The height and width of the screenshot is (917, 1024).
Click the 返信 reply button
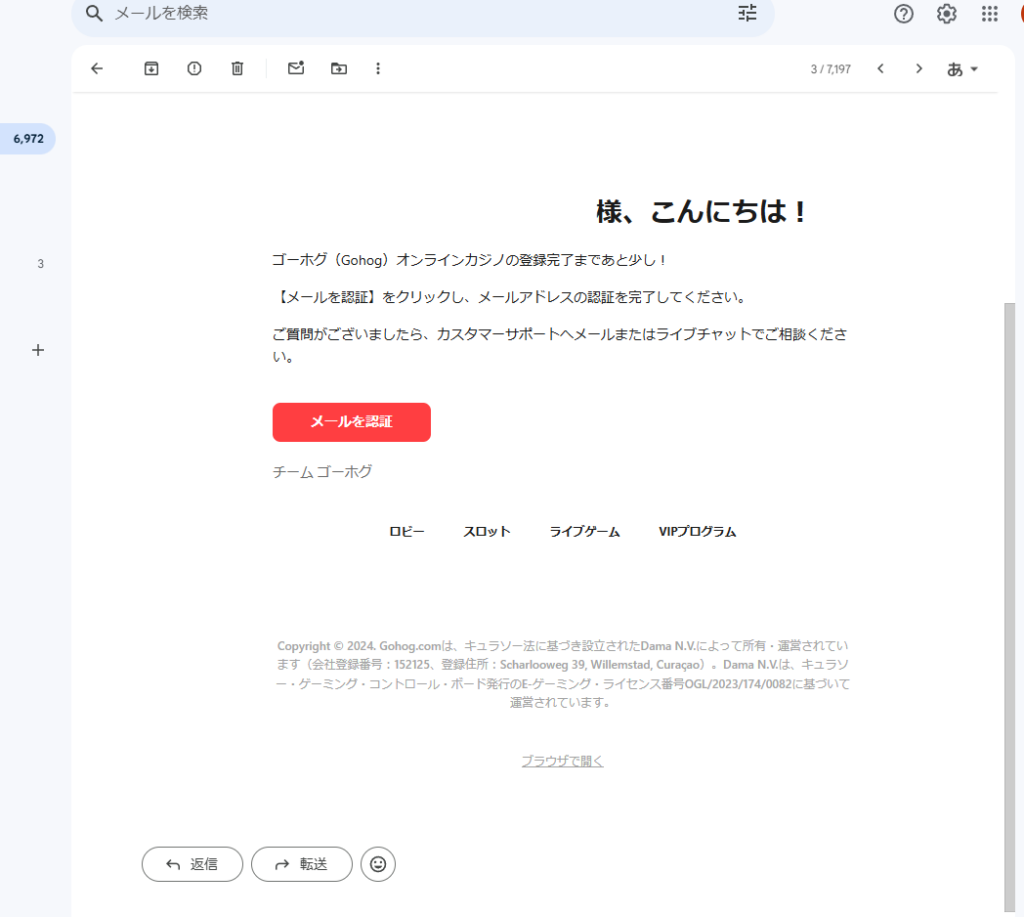(x=192, y=864)
